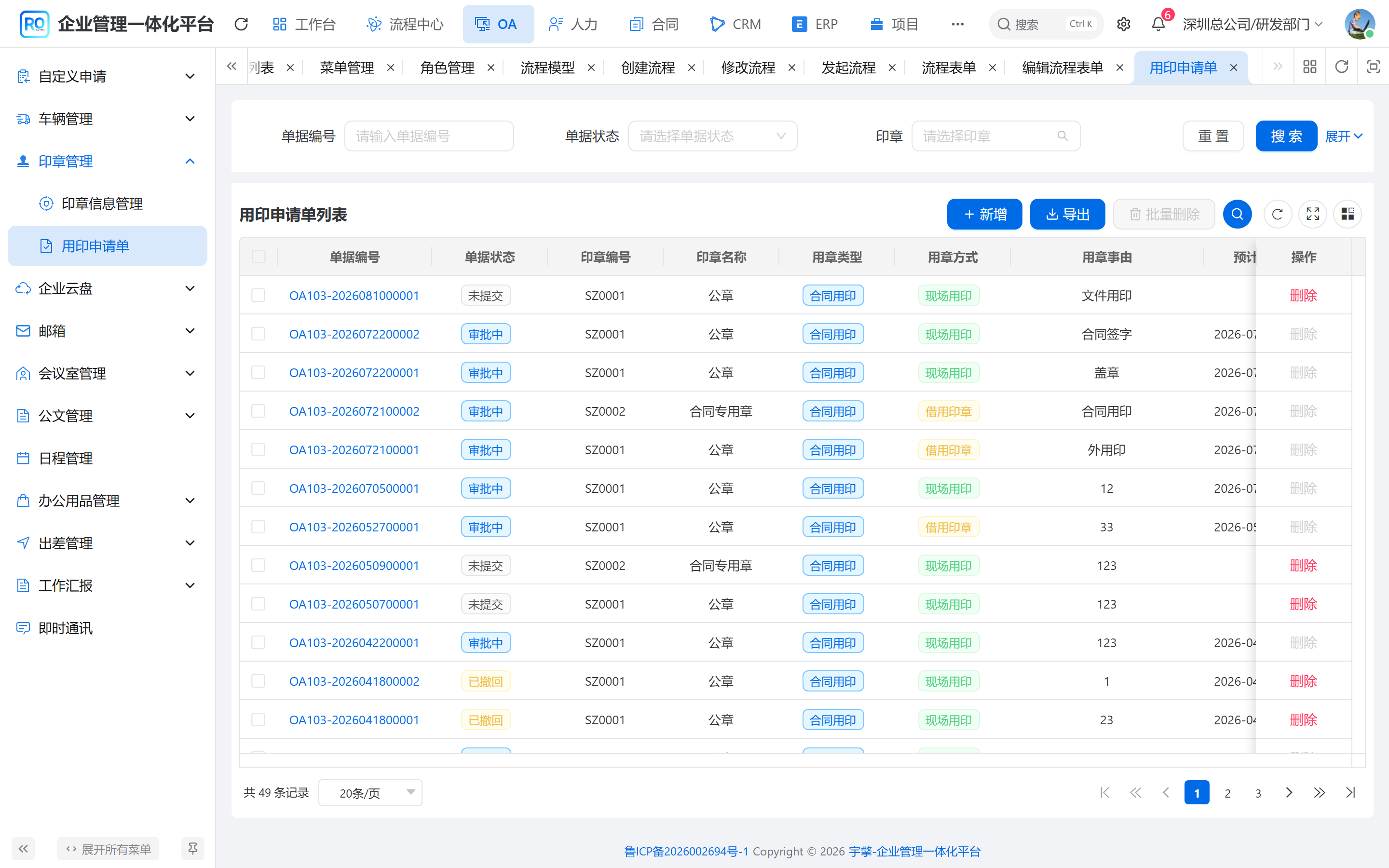Open the tab grid manager icon
This screenshot has width=1389, height=868.
click(1310, 67)
